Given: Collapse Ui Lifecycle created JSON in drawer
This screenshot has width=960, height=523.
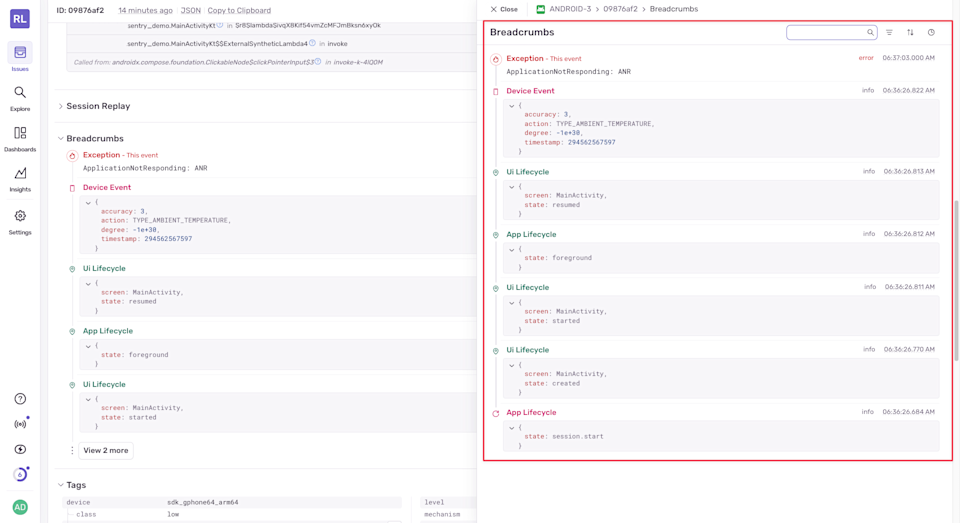Looking at the screenshot, I should [512, 365].
